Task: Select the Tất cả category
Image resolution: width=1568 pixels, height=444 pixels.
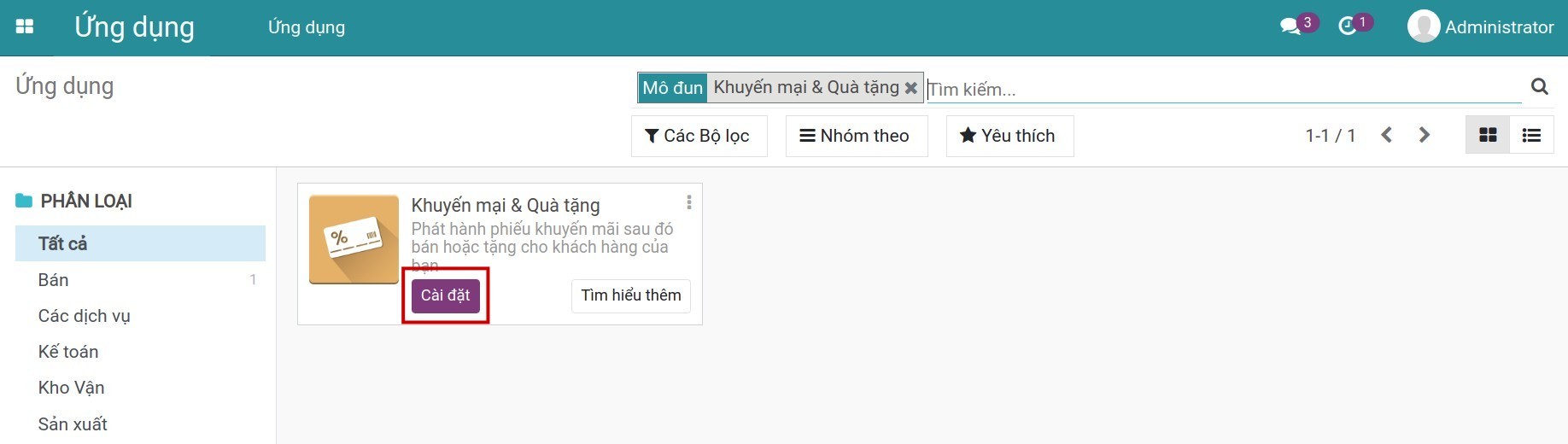Action: [140, 243]
